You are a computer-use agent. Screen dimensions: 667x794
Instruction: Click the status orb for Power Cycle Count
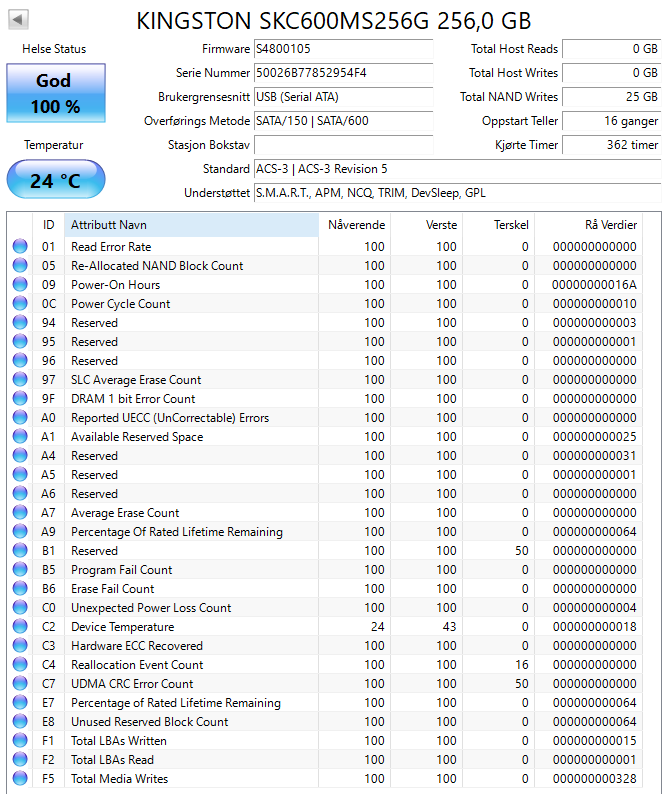coord(20,303)
